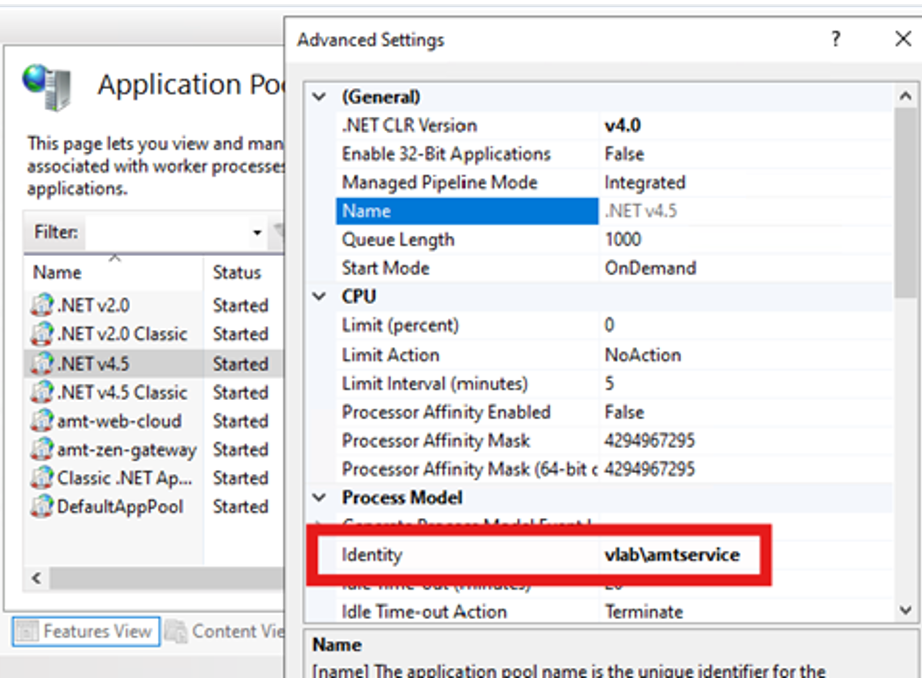Collapse the Process Model section
The image size is (922, 682).
[x=319, y=497]
